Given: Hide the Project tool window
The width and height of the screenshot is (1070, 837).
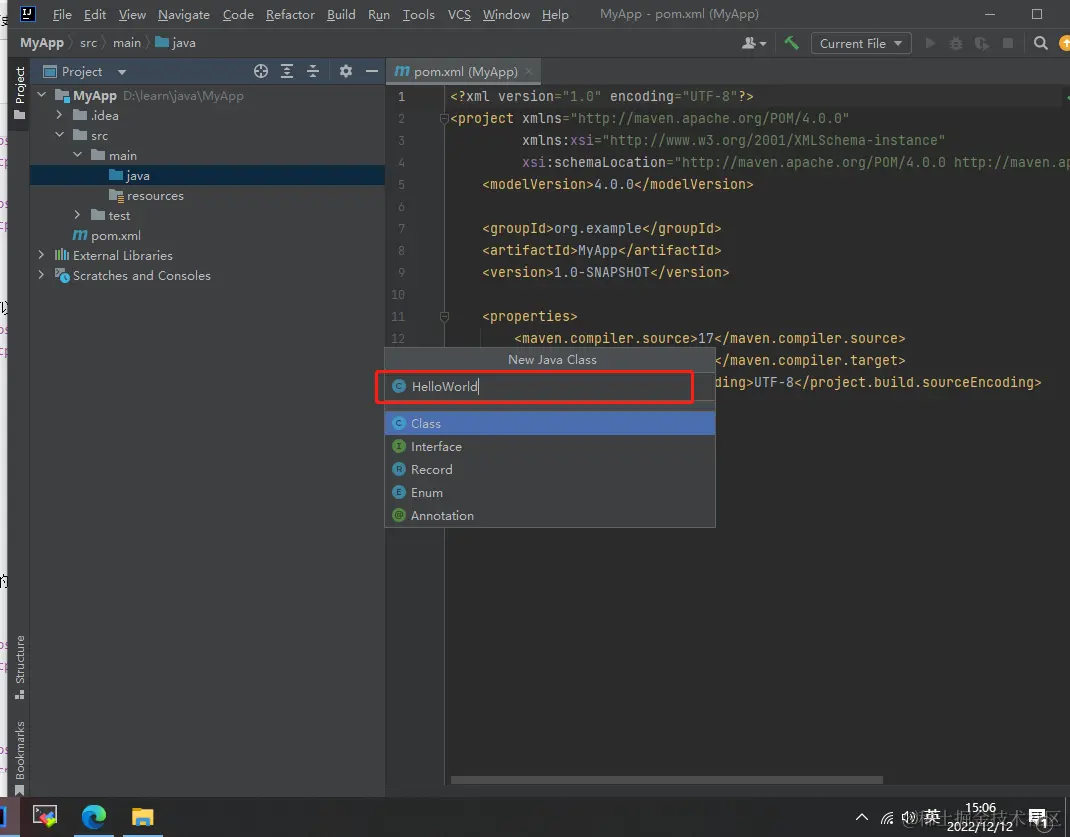Looking at the screenshot, I should point(371,71).
